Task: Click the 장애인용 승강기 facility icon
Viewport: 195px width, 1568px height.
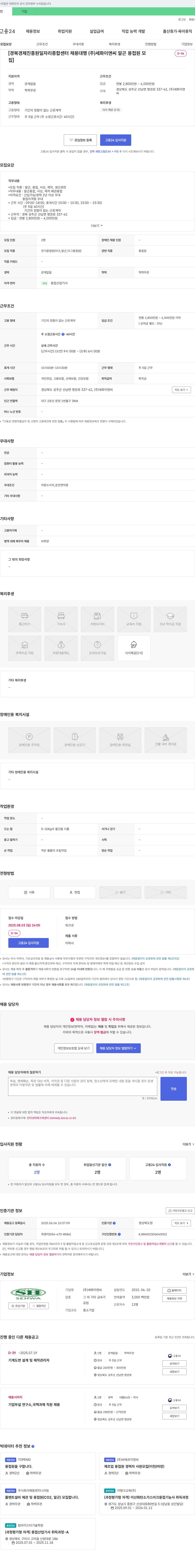Action: pyautogui.click(x=75, y=740)
